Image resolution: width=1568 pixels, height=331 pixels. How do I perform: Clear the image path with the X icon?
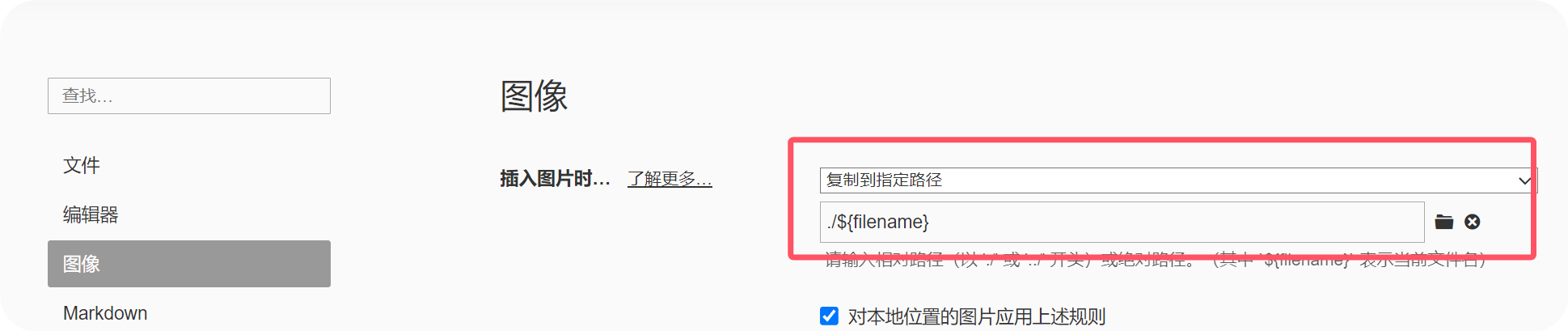[x=1473, y=222]
